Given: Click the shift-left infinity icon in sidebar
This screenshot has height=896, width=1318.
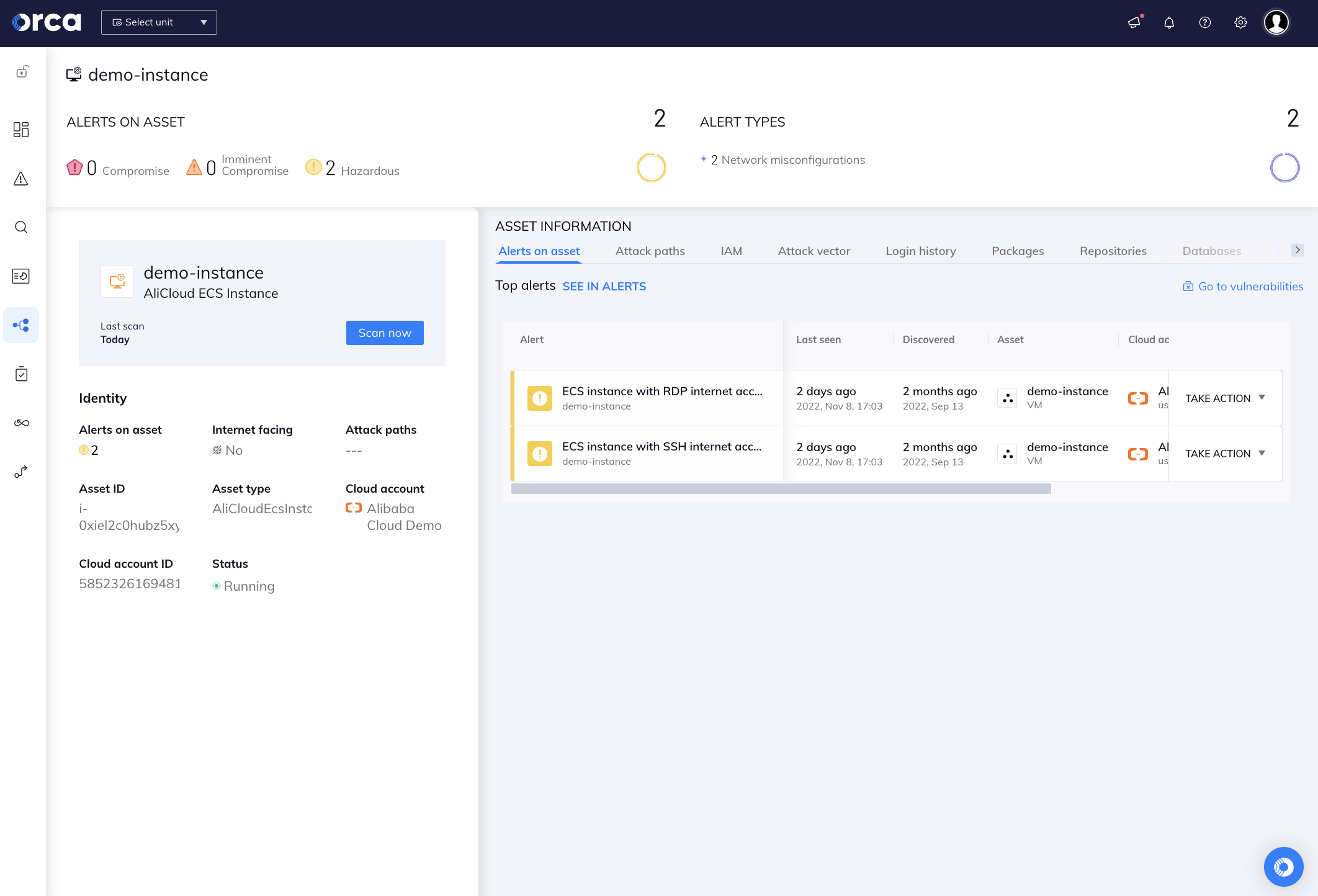Looking at the screenshot, I should [x=21, y=423].
